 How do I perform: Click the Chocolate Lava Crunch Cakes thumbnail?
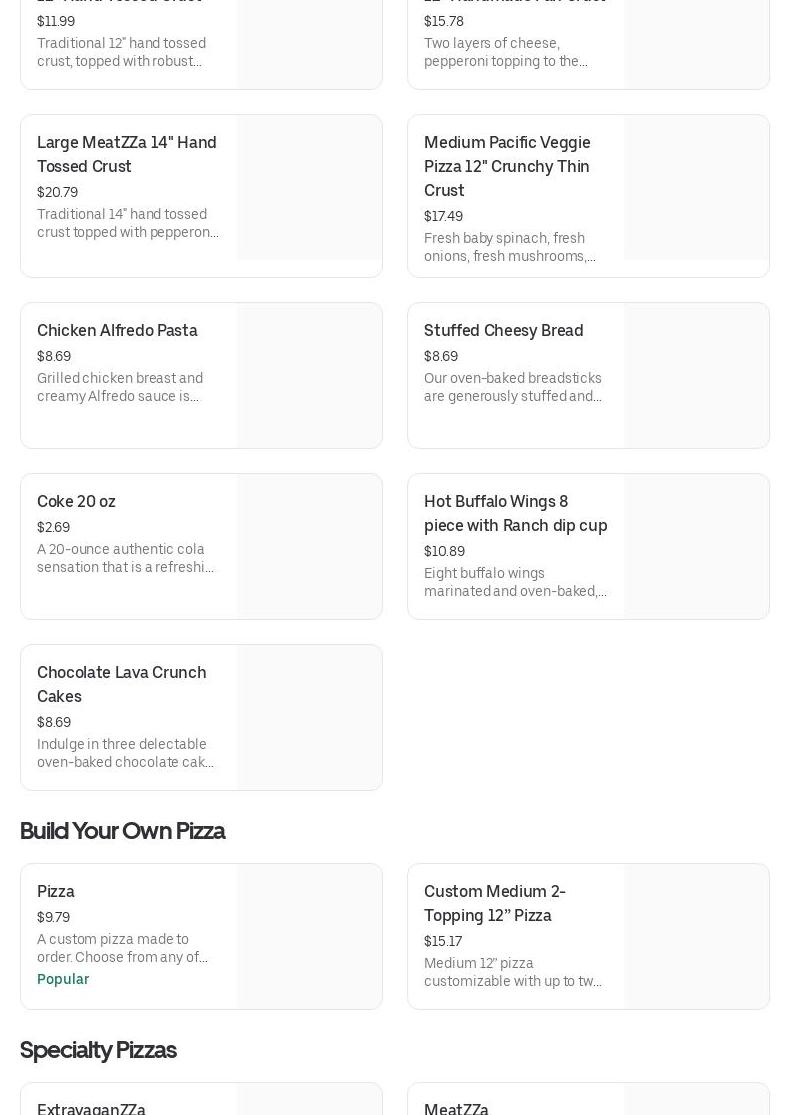point(309,718)
